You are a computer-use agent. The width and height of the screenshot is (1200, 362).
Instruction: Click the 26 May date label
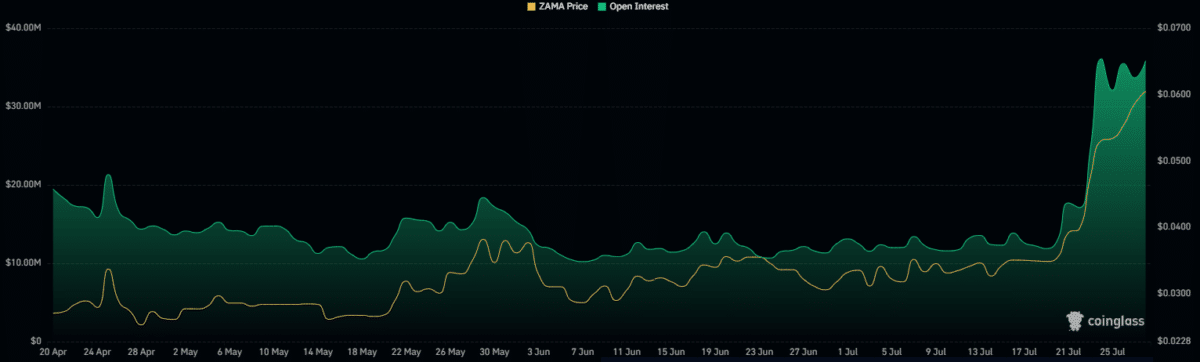coord(449,352)
